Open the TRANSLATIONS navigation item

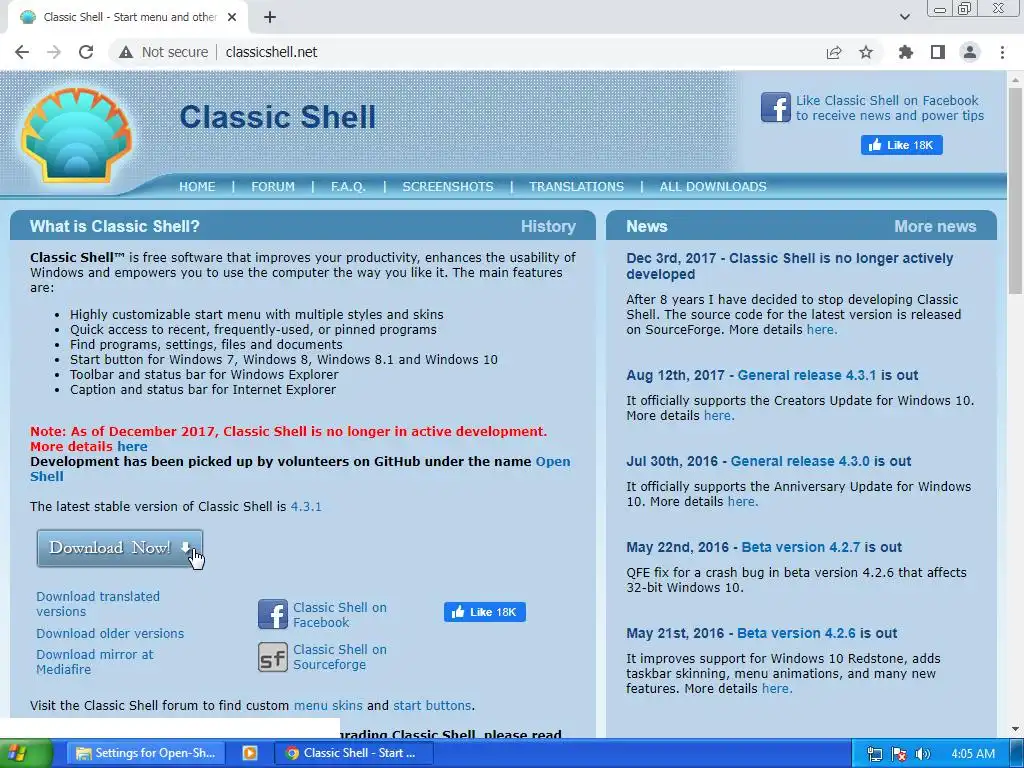577,187
